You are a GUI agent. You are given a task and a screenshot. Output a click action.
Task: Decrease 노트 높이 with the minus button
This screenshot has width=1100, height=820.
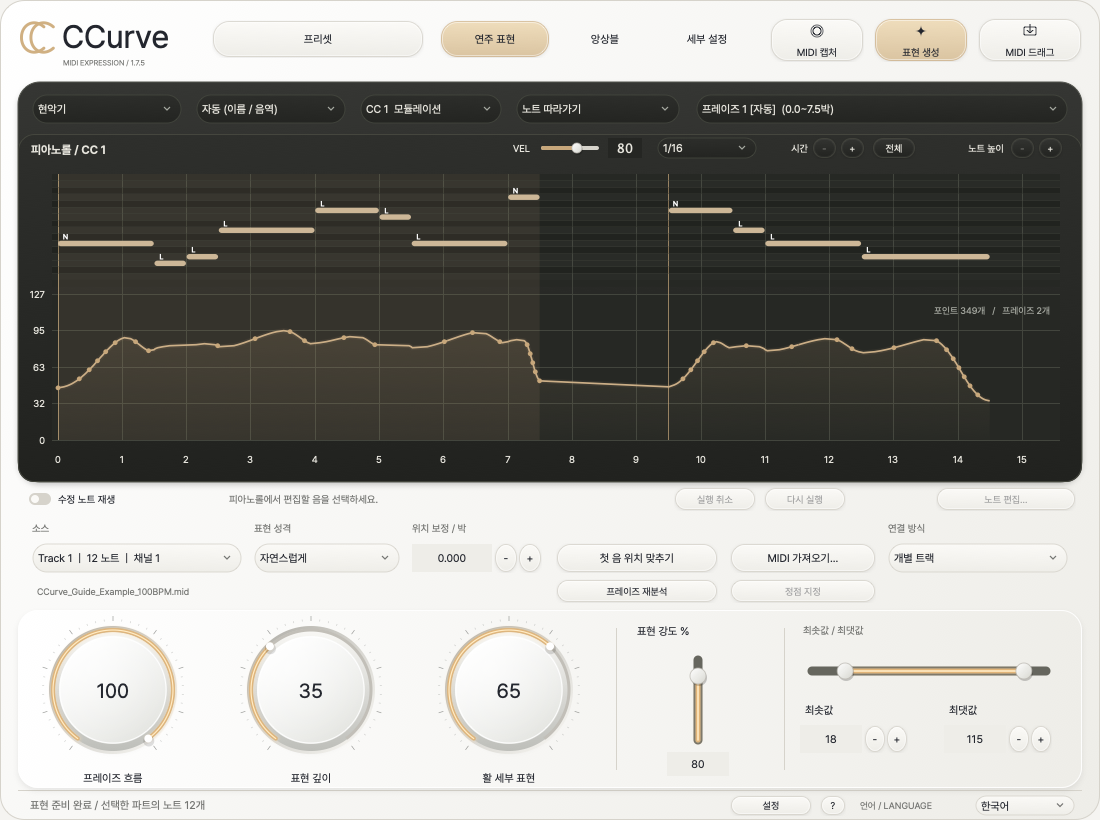click(1022, 149)
